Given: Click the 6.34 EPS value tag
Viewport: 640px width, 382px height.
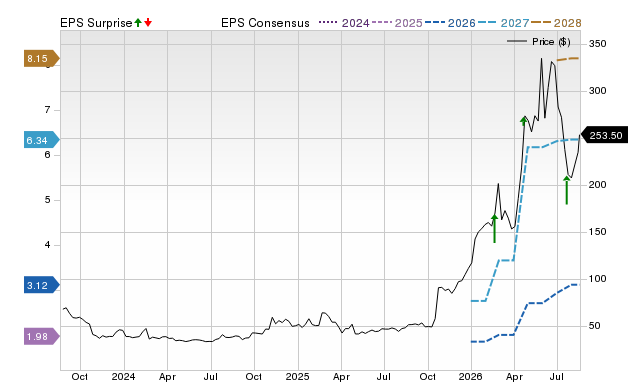Looking at the screenshot, I should (42, 140).
